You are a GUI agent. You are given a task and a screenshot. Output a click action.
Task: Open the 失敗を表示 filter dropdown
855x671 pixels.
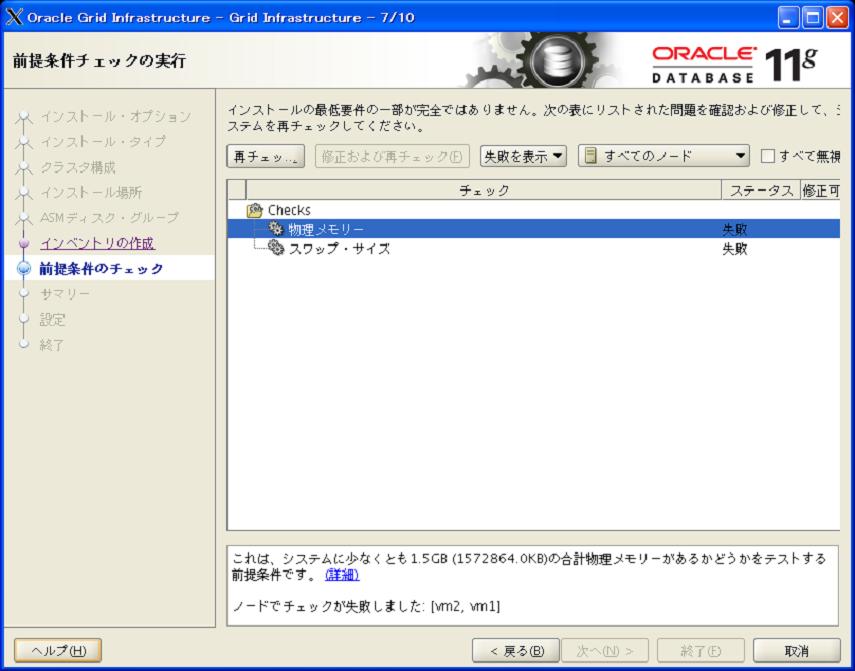[523, 156]
